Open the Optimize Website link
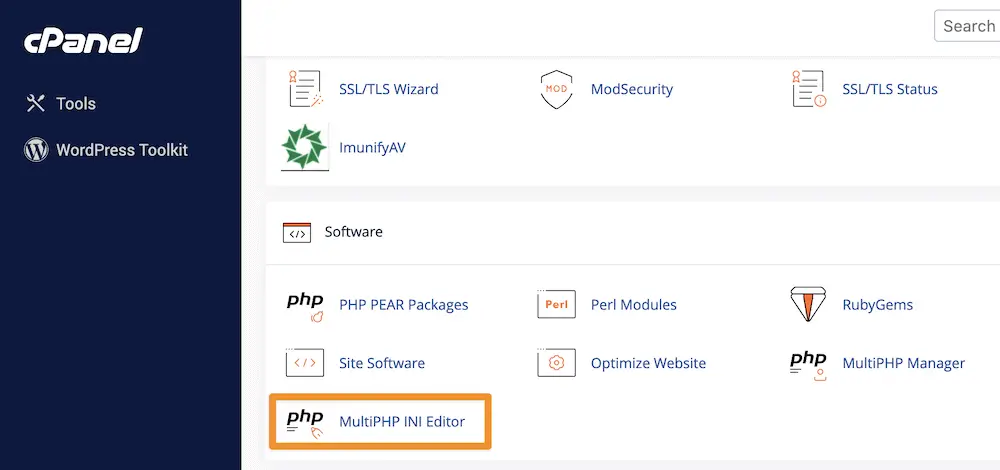 (648, 364)
